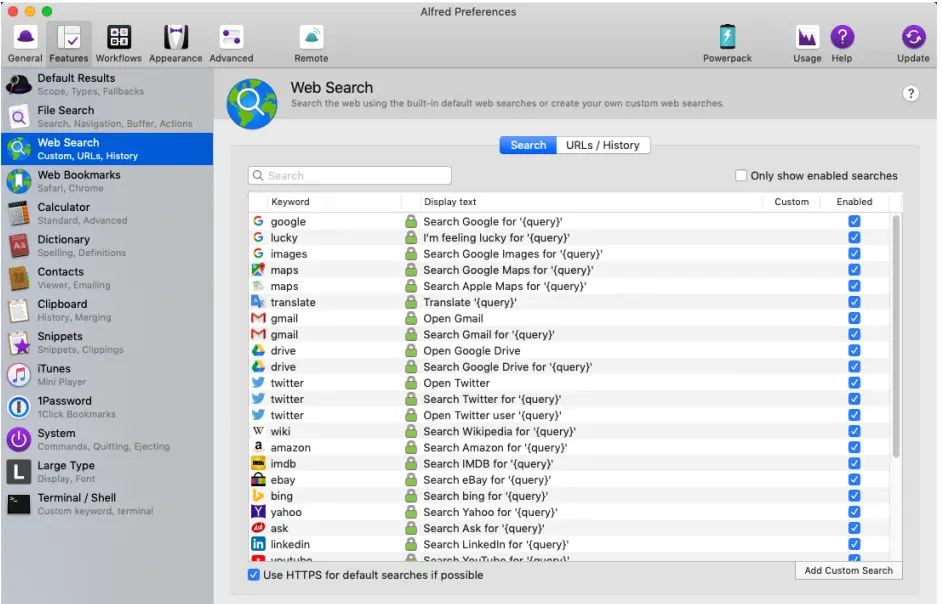Click lock icon for Search Wikipedia row
This screenshot has height=604, width=942.
tap(411, 431)
